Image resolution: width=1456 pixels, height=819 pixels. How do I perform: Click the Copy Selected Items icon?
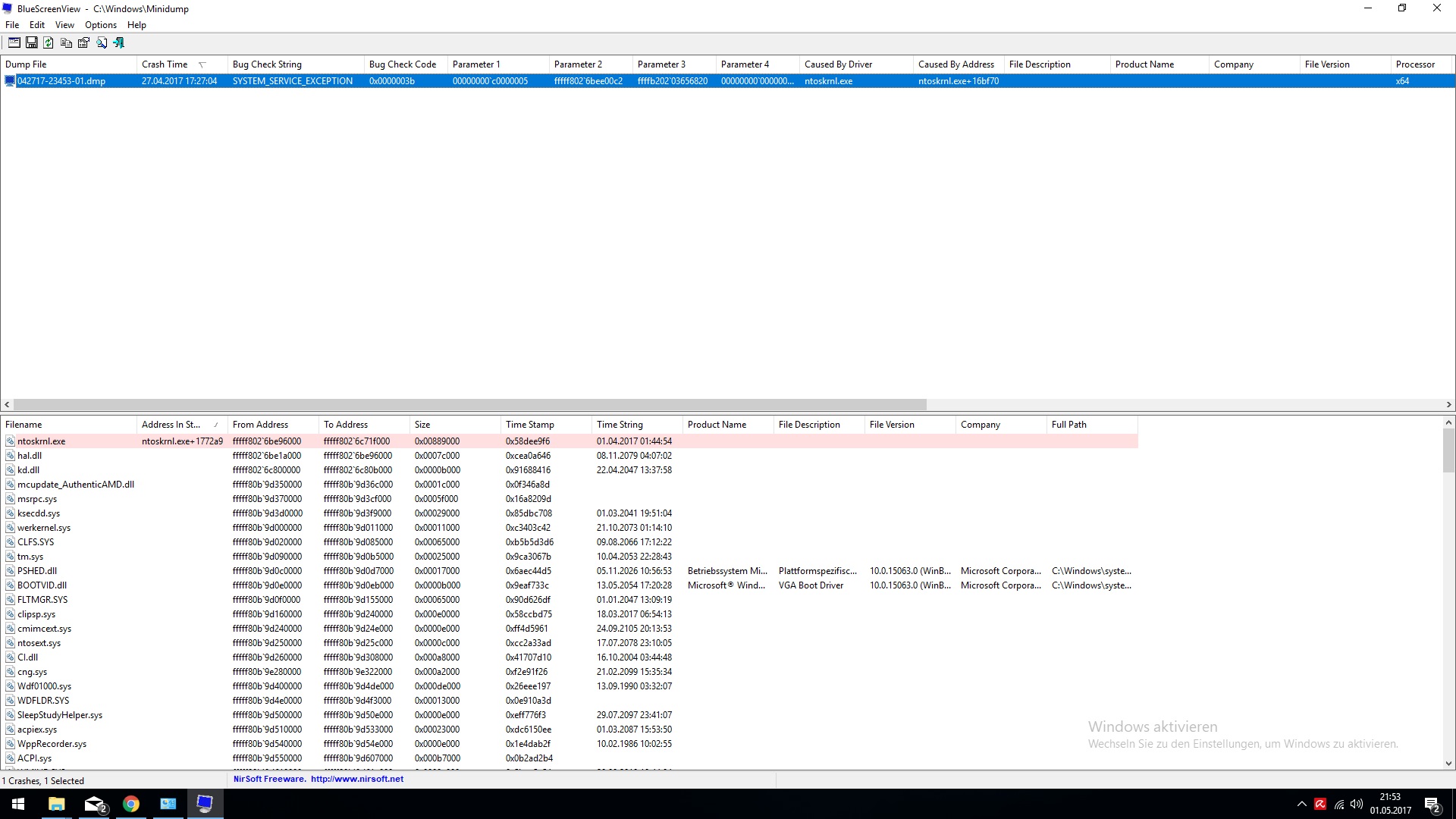point(66,43)
